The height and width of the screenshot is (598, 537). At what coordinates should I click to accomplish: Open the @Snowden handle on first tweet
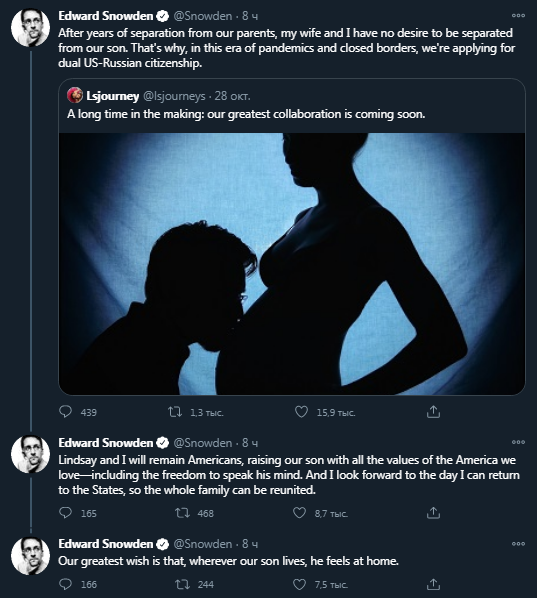tap(203, 16)
